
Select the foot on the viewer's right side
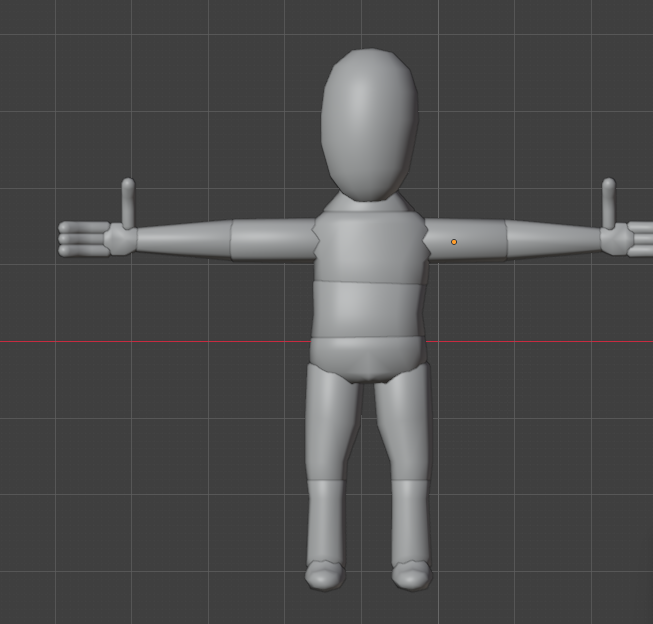[x=412, y=576]
